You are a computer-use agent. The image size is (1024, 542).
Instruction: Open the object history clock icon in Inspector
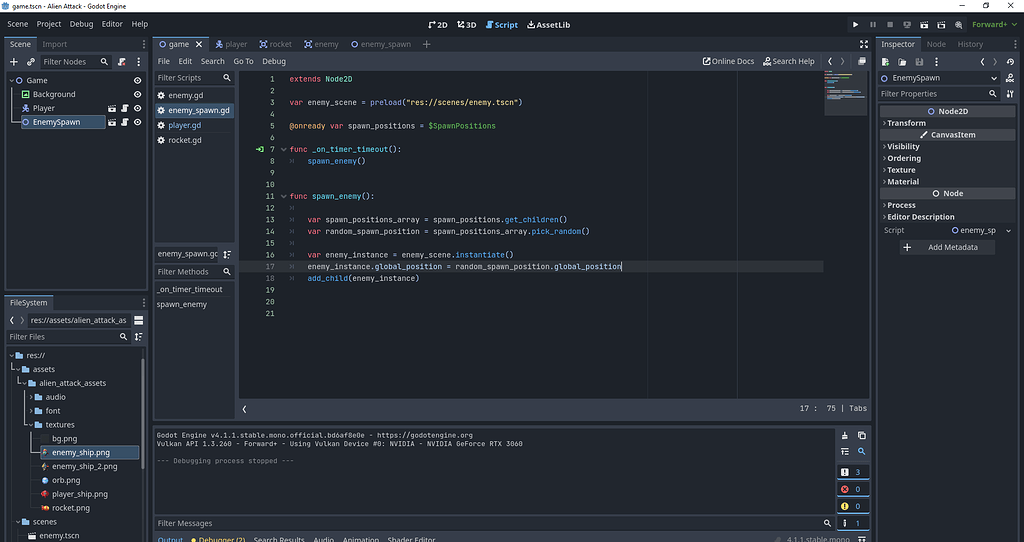[x=1011, y=62]
